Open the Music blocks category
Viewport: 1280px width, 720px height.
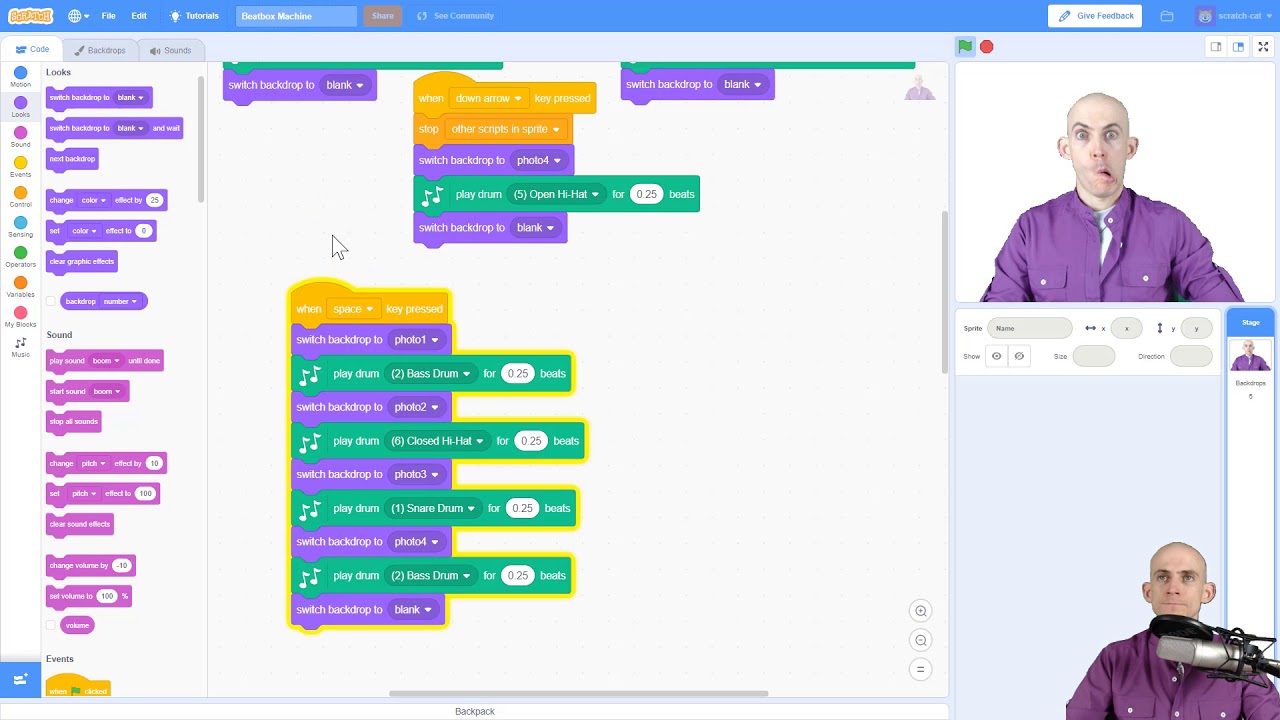20,347
